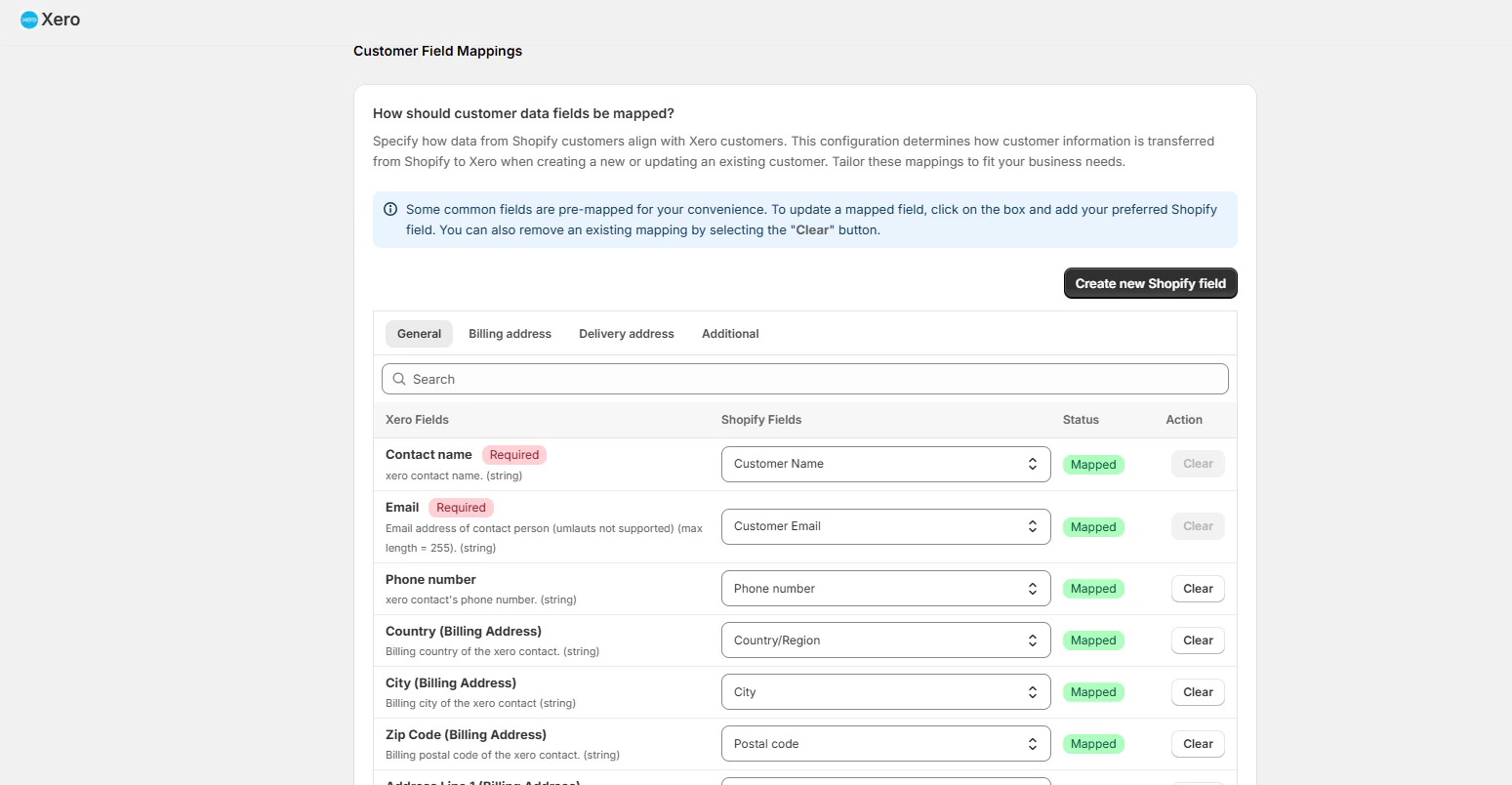The width and height of the screenshot is (1512, 785).
Task: Click the Mapped badge in the Country row
Action: 1093,640
